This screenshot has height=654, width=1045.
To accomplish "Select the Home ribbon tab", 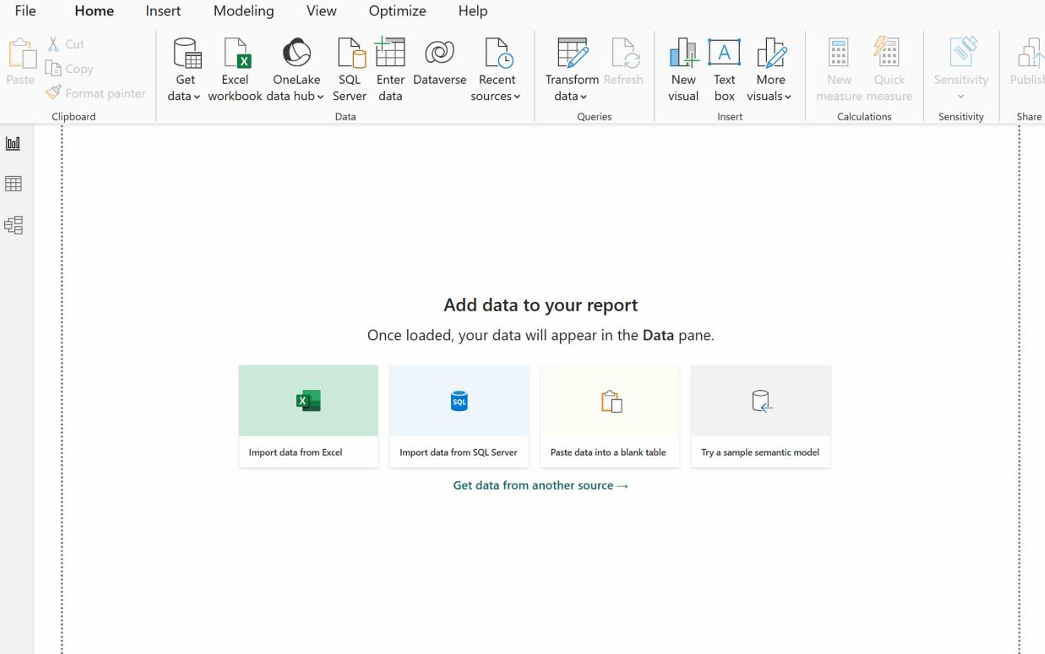I will [x=94, y=11].
